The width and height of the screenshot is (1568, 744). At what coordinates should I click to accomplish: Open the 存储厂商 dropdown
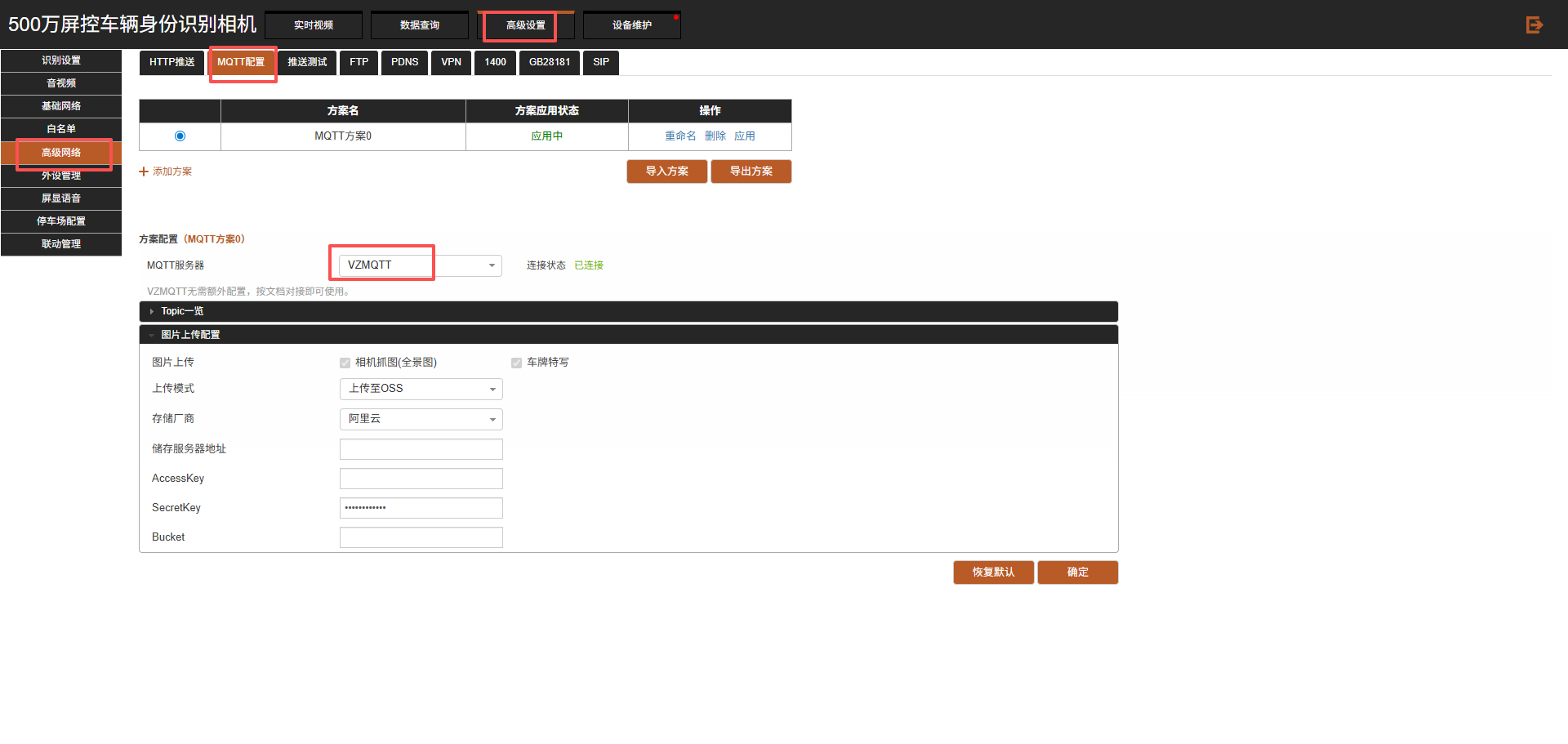pos(421,419)
